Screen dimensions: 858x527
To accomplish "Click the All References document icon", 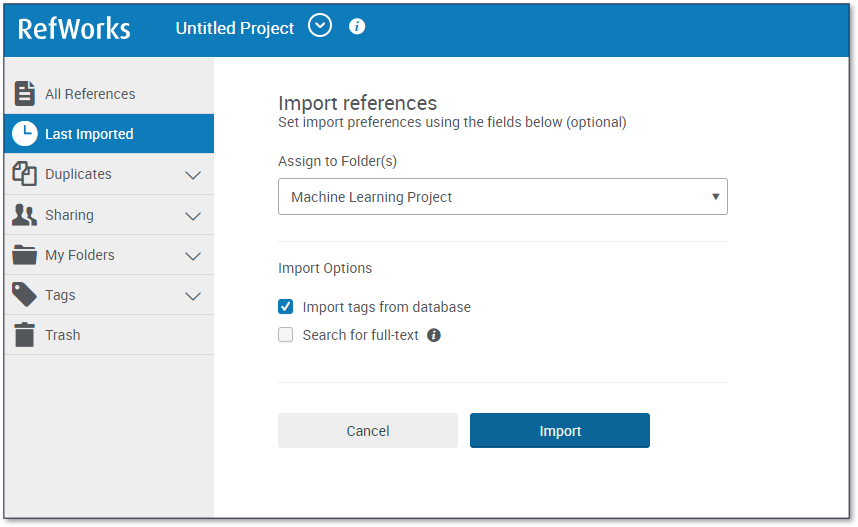I will [25, 94].
